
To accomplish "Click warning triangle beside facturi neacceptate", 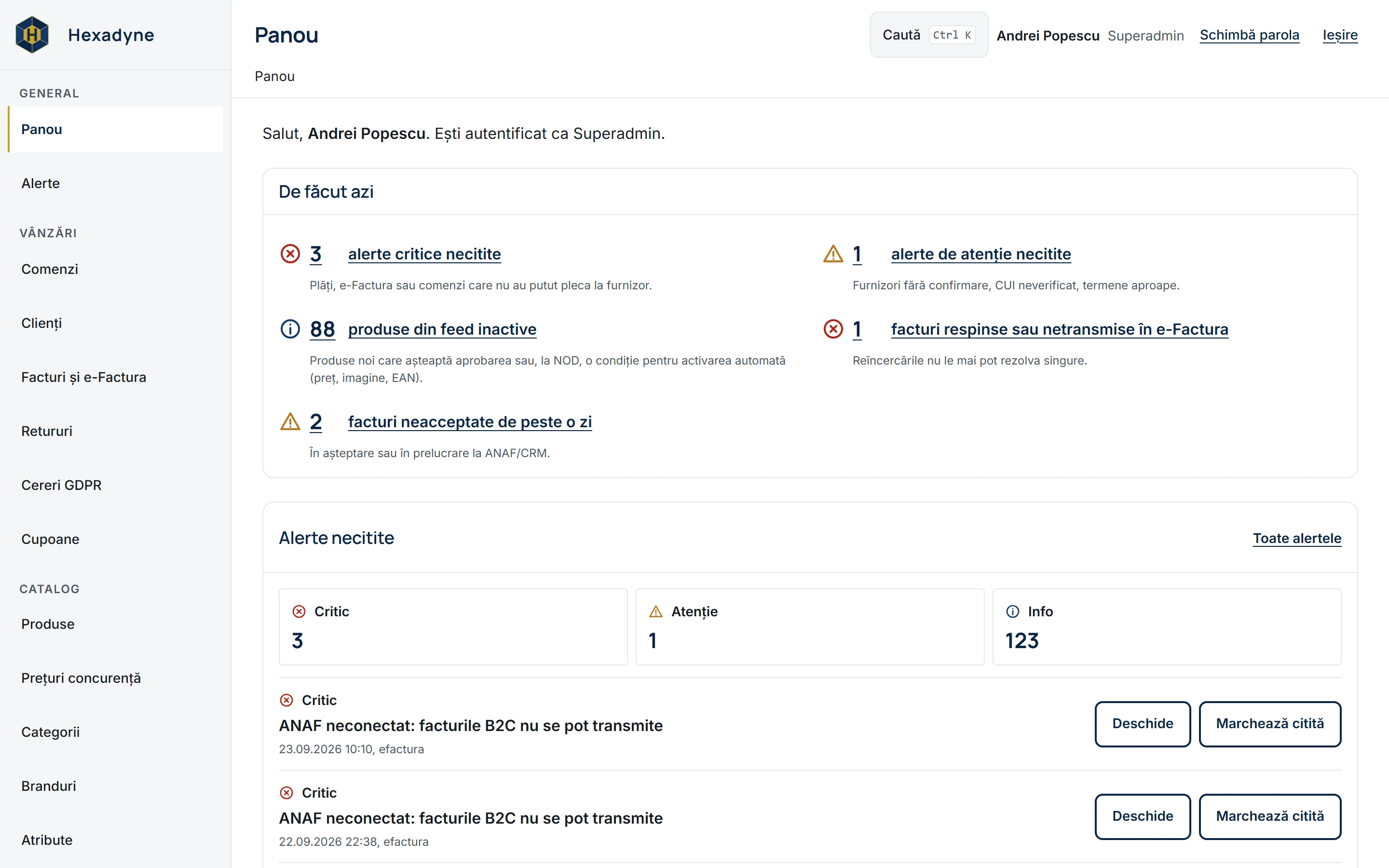I will [x=290, y=421].
